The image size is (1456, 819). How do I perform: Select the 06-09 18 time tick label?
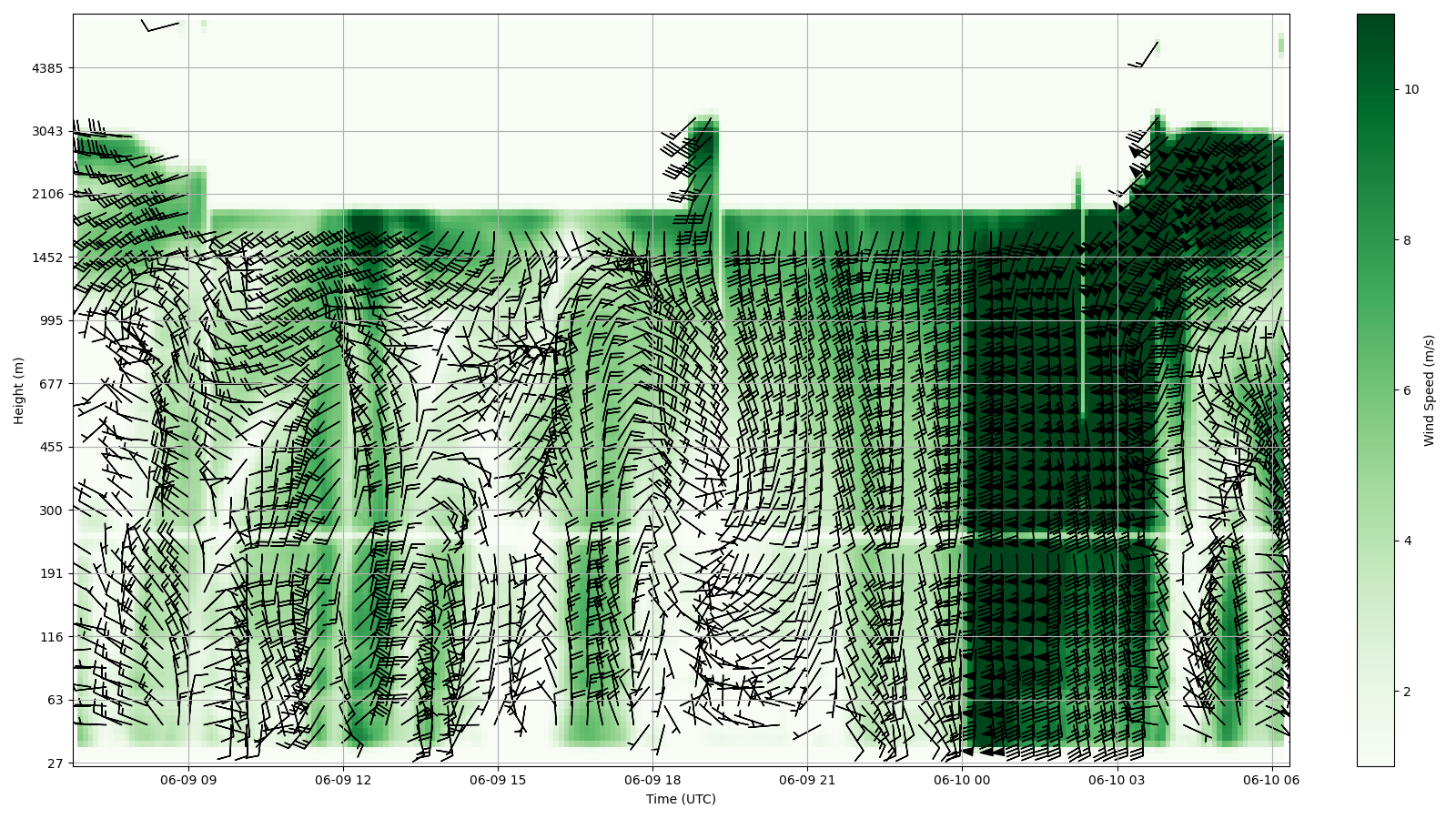point(652,780)
